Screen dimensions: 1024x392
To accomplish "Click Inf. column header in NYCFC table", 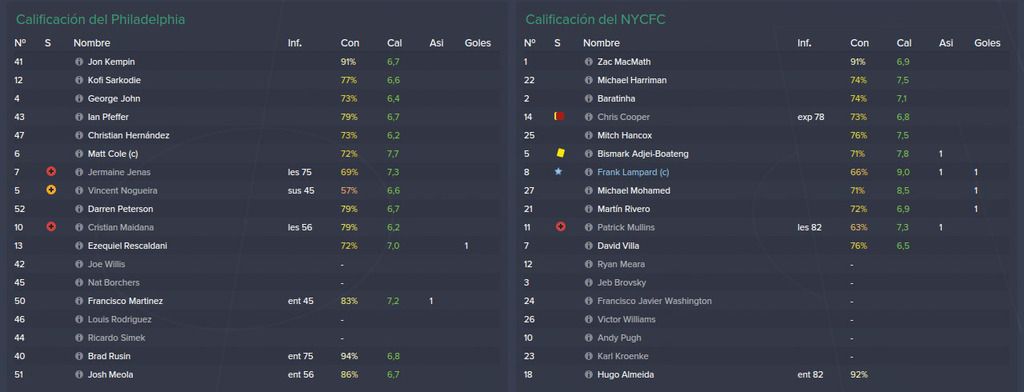I will (804, 43).
